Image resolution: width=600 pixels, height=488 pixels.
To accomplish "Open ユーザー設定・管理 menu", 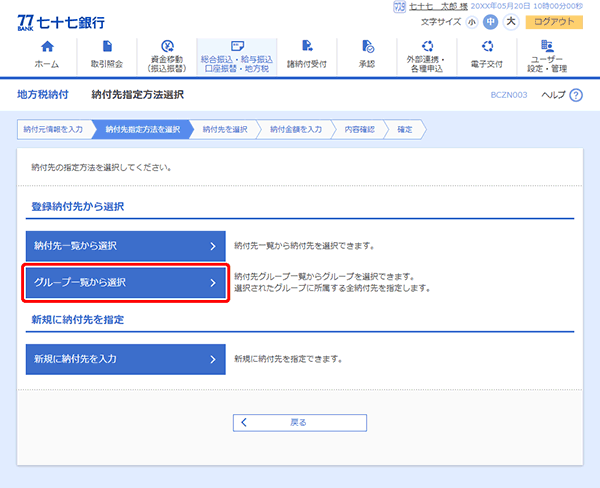I will (x=547, y=56).
